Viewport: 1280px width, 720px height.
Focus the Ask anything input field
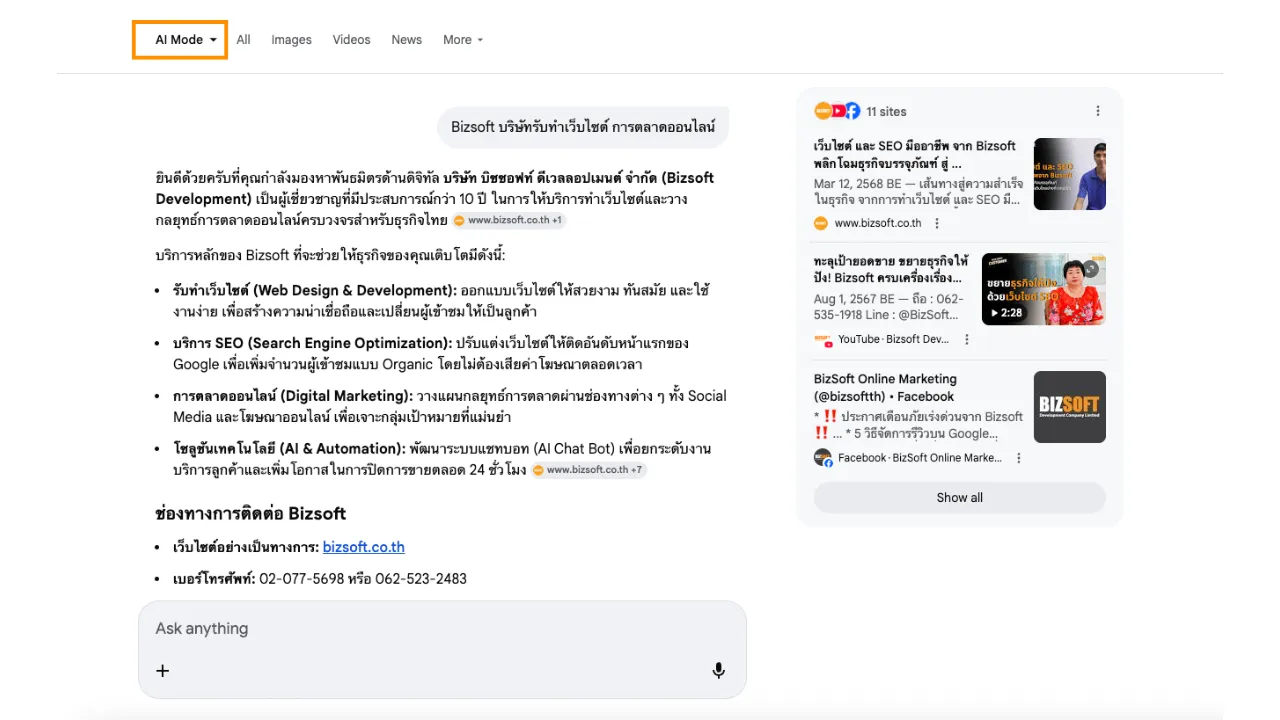point(440,629)
